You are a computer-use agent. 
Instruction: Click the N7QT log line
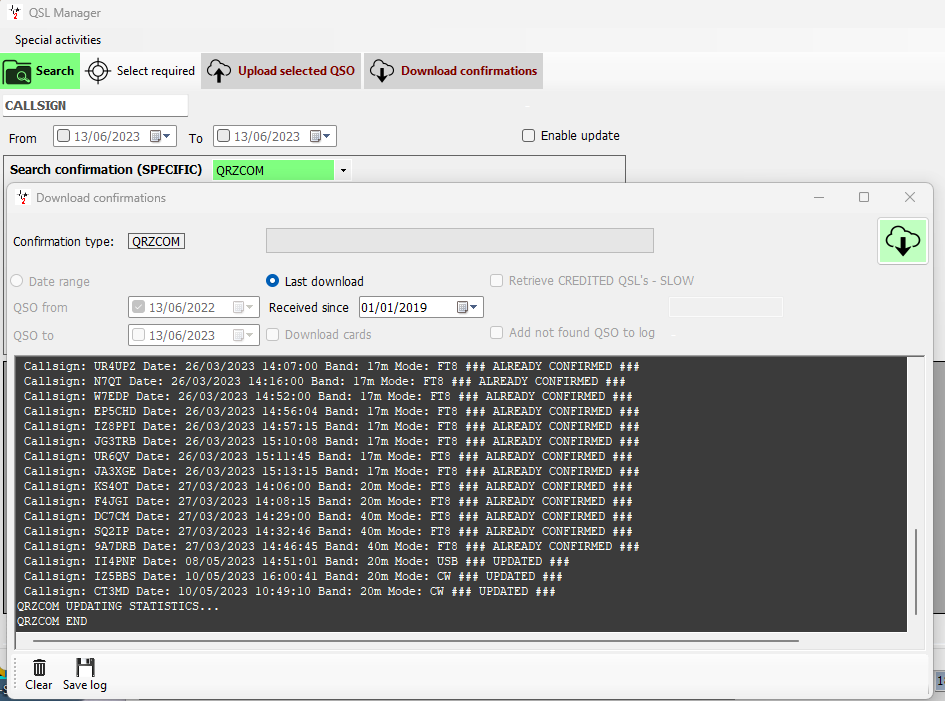(324, 381)
